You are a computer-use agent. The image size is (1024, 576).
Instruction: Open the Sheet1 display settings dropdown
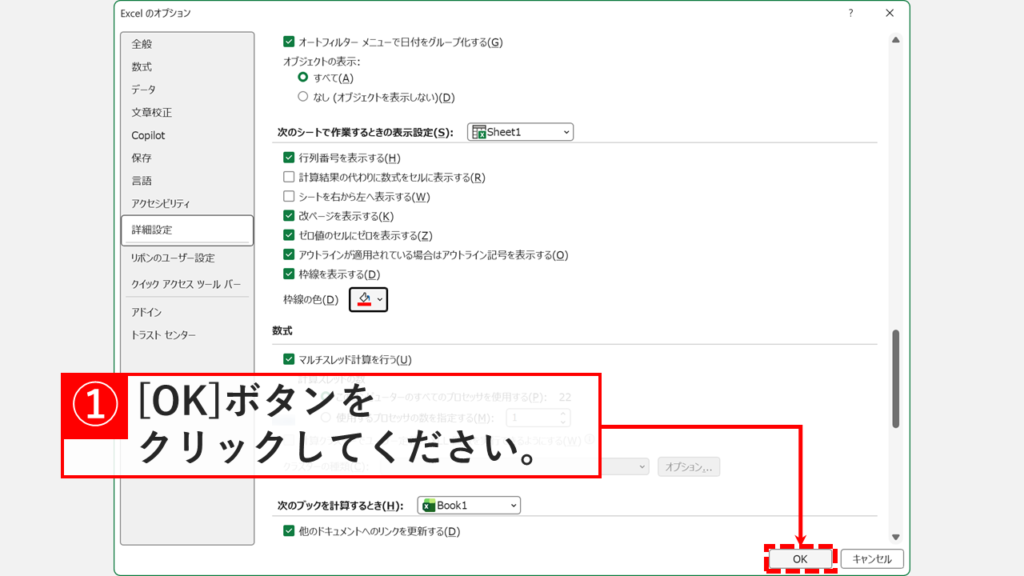[518, 131]
